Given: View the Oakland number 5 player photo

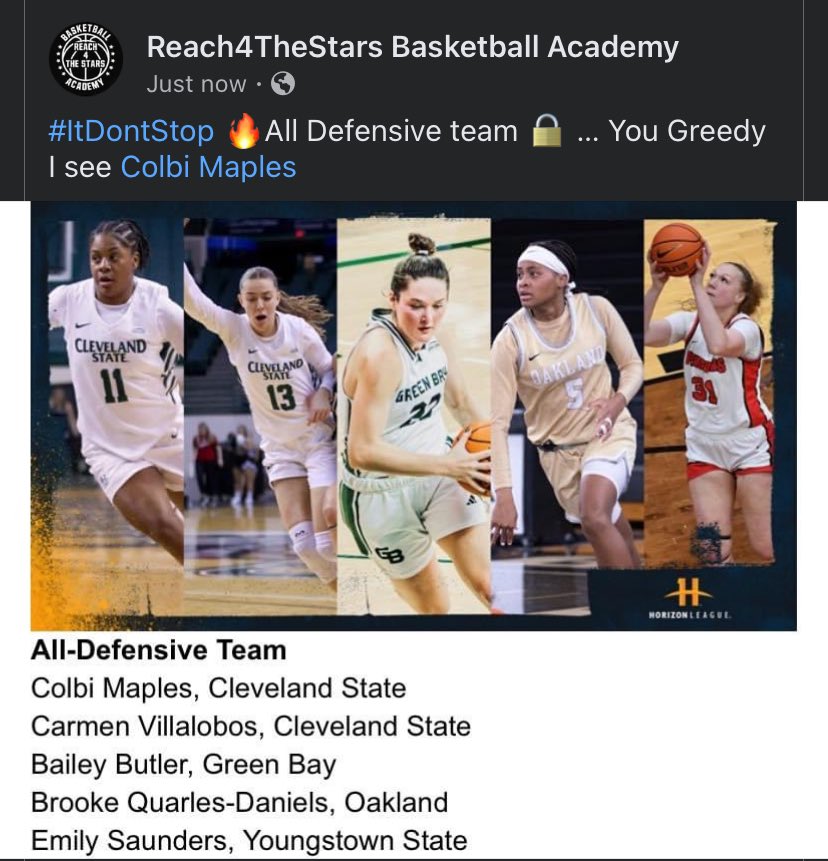Looking at the screenshot, I should [x=567, y=394].
